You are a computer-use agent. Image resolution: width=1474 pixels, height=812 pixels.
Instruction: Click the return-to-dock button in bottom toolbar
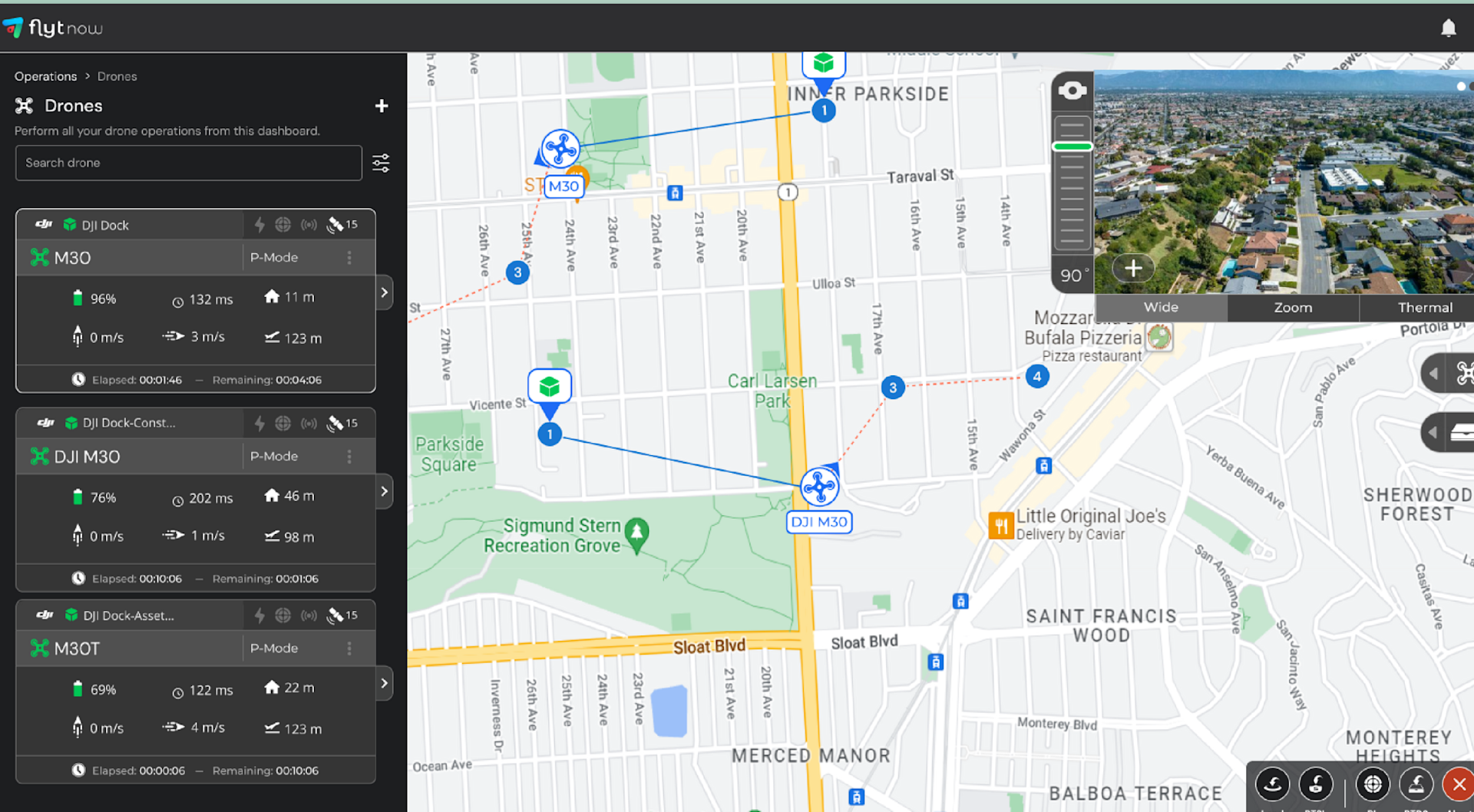1416,784
